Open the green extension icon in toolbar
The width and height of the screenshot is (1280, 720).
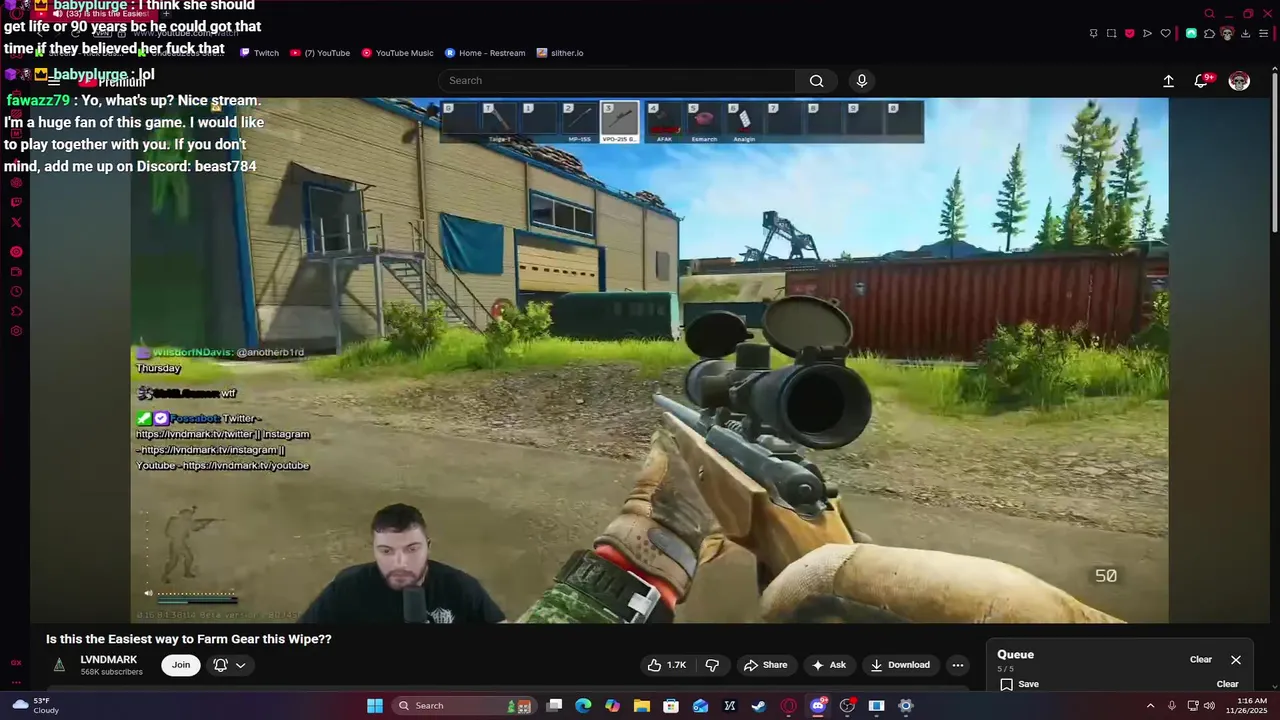(x=1191, y=33)
